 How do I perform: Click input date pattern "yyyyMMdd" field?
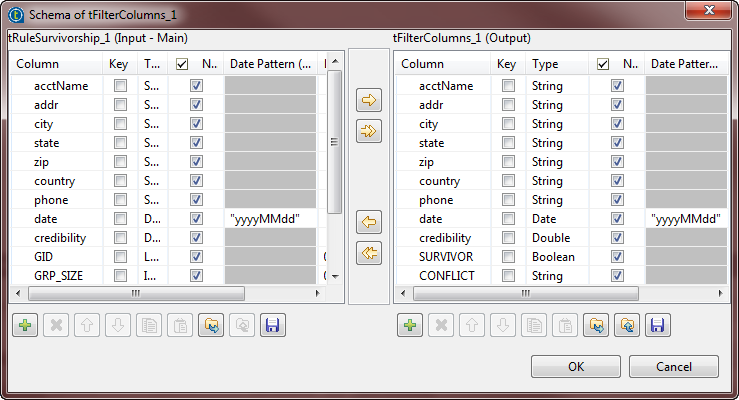pos(271,219)
